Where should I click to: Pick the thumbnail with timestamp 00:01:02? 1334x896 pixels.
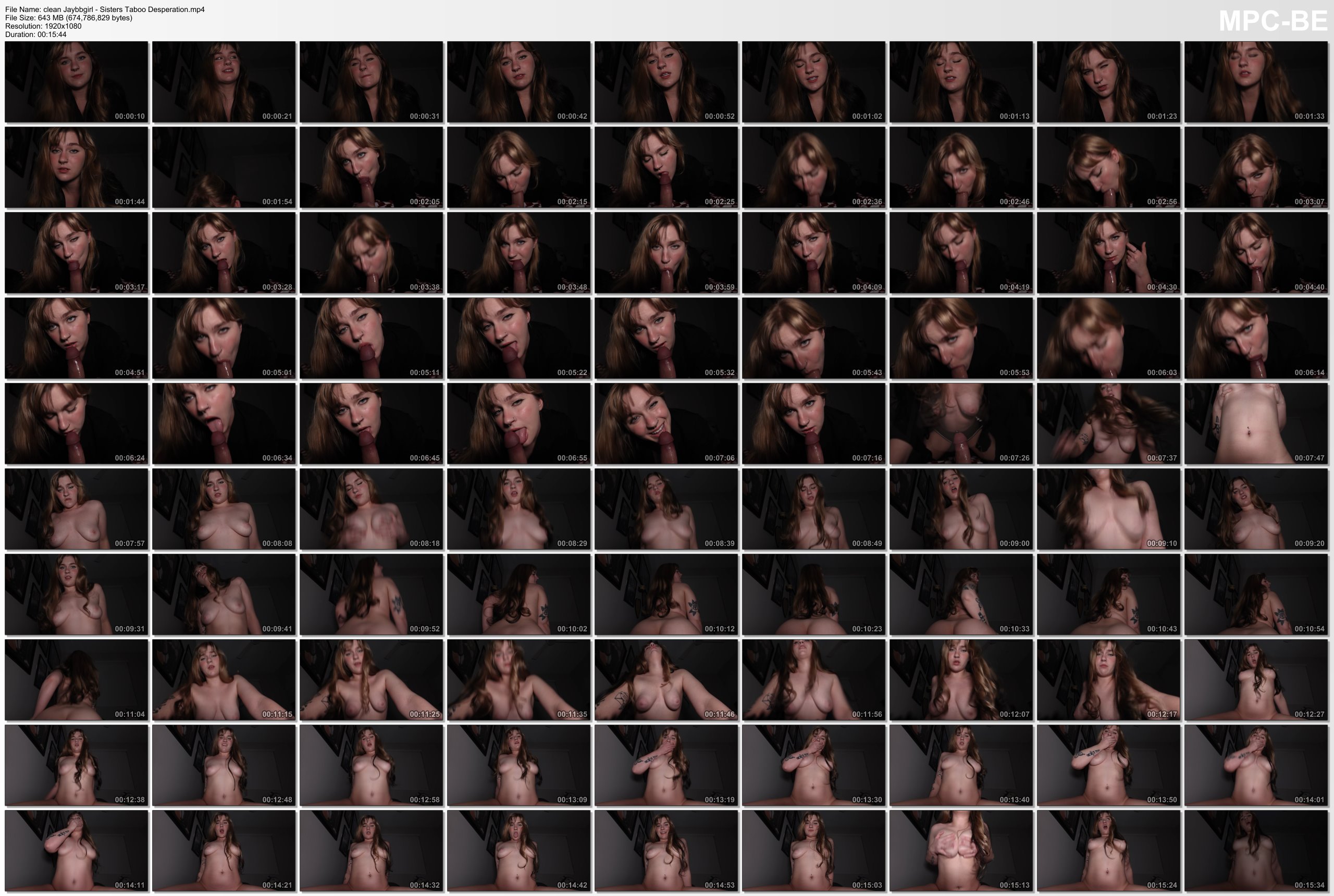814,81
